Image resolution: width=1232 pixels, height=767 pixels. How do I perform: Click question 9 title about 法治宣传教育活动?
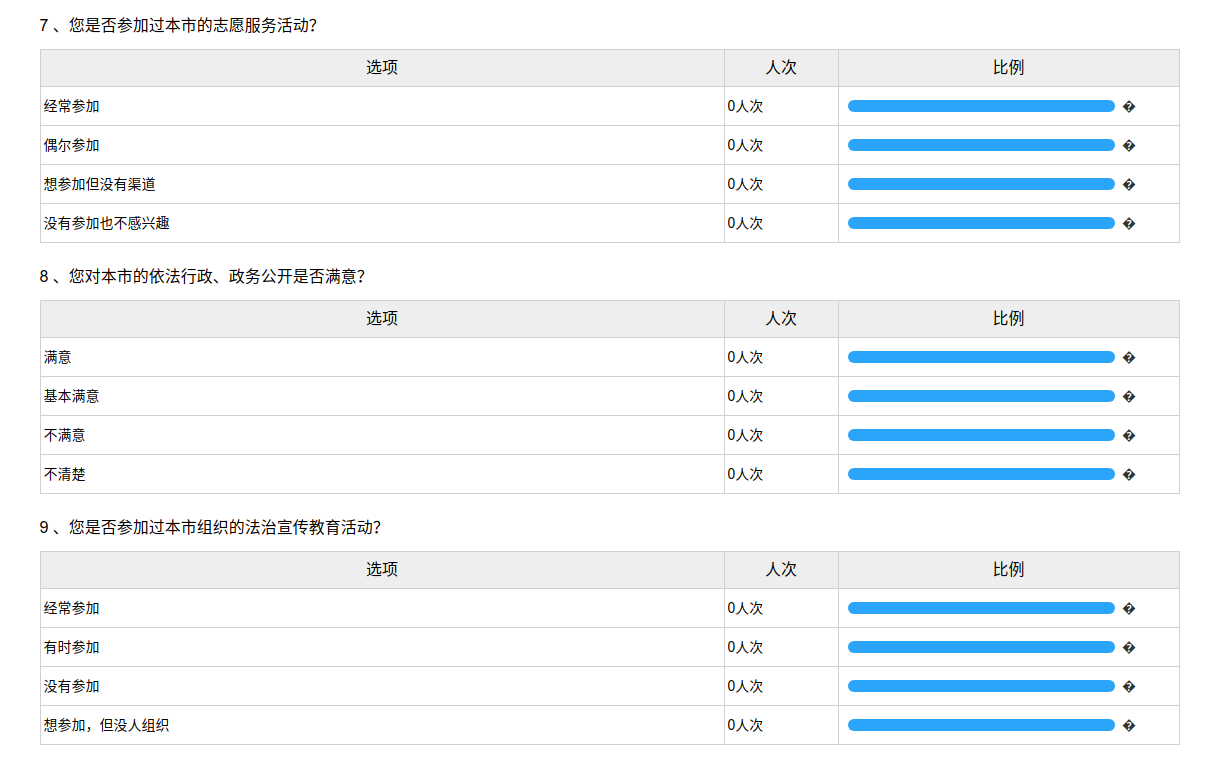click(210, 527)
